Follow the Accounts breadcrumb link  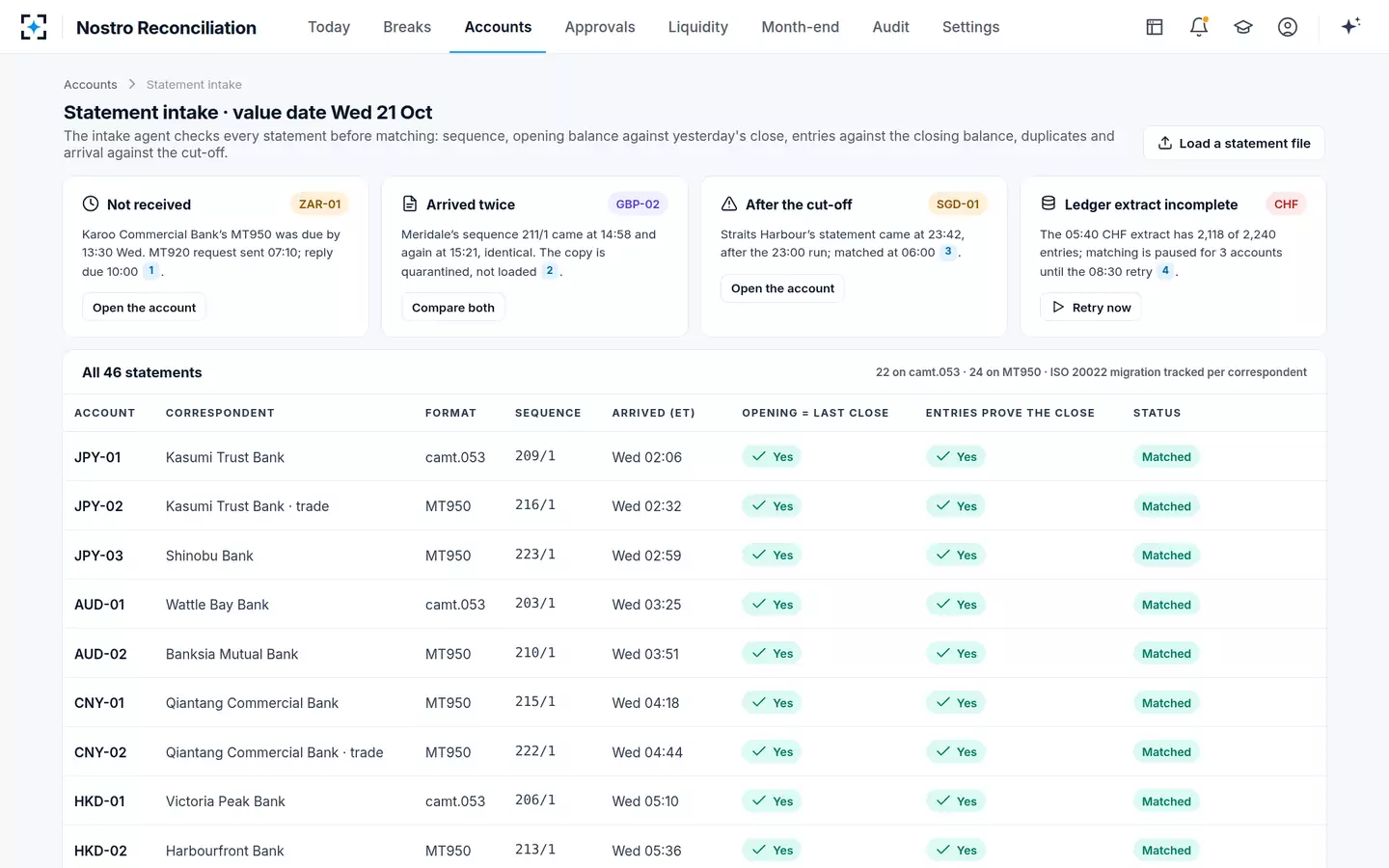91,85
